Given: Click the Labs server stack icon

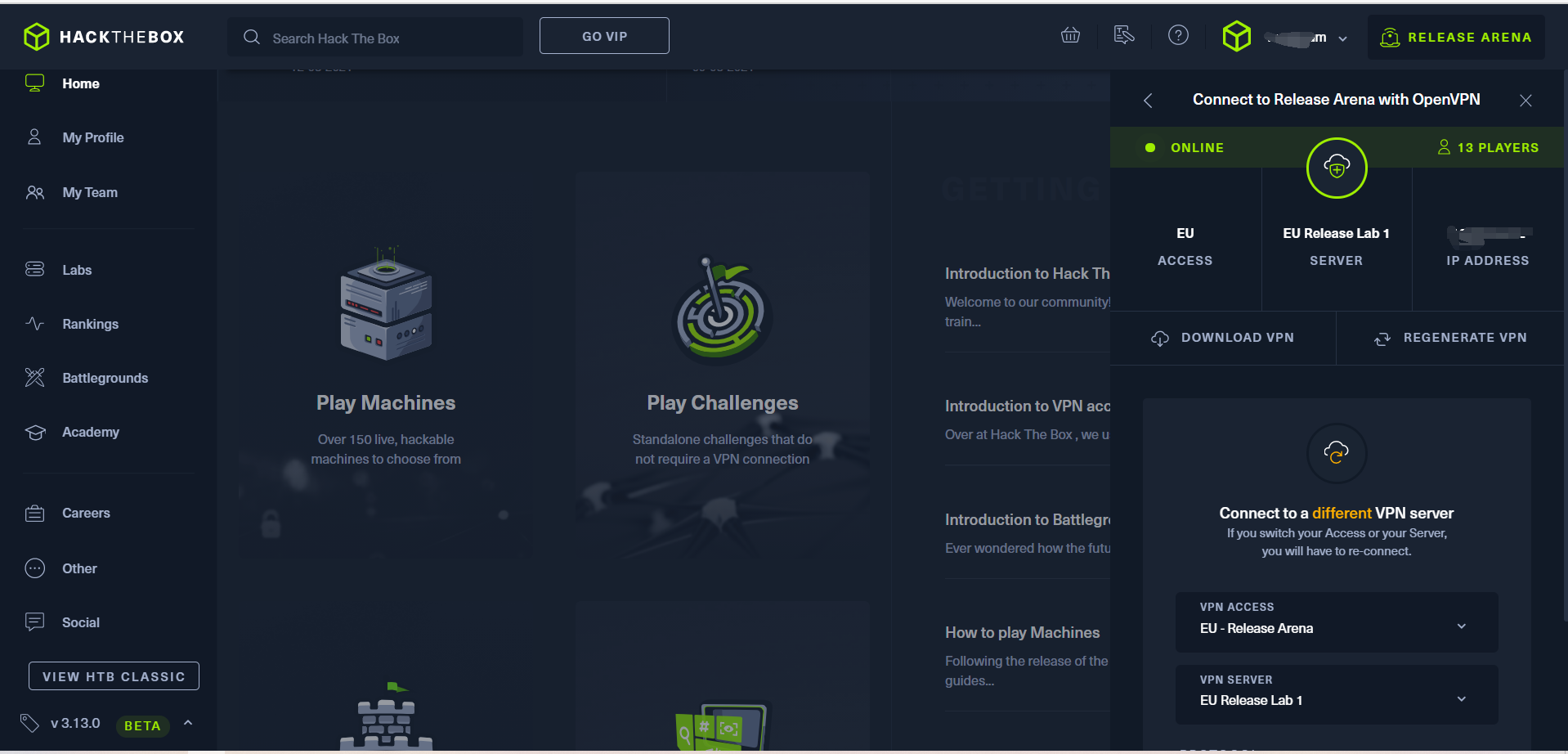Looking at the screenshot, I should pos(35,269).
